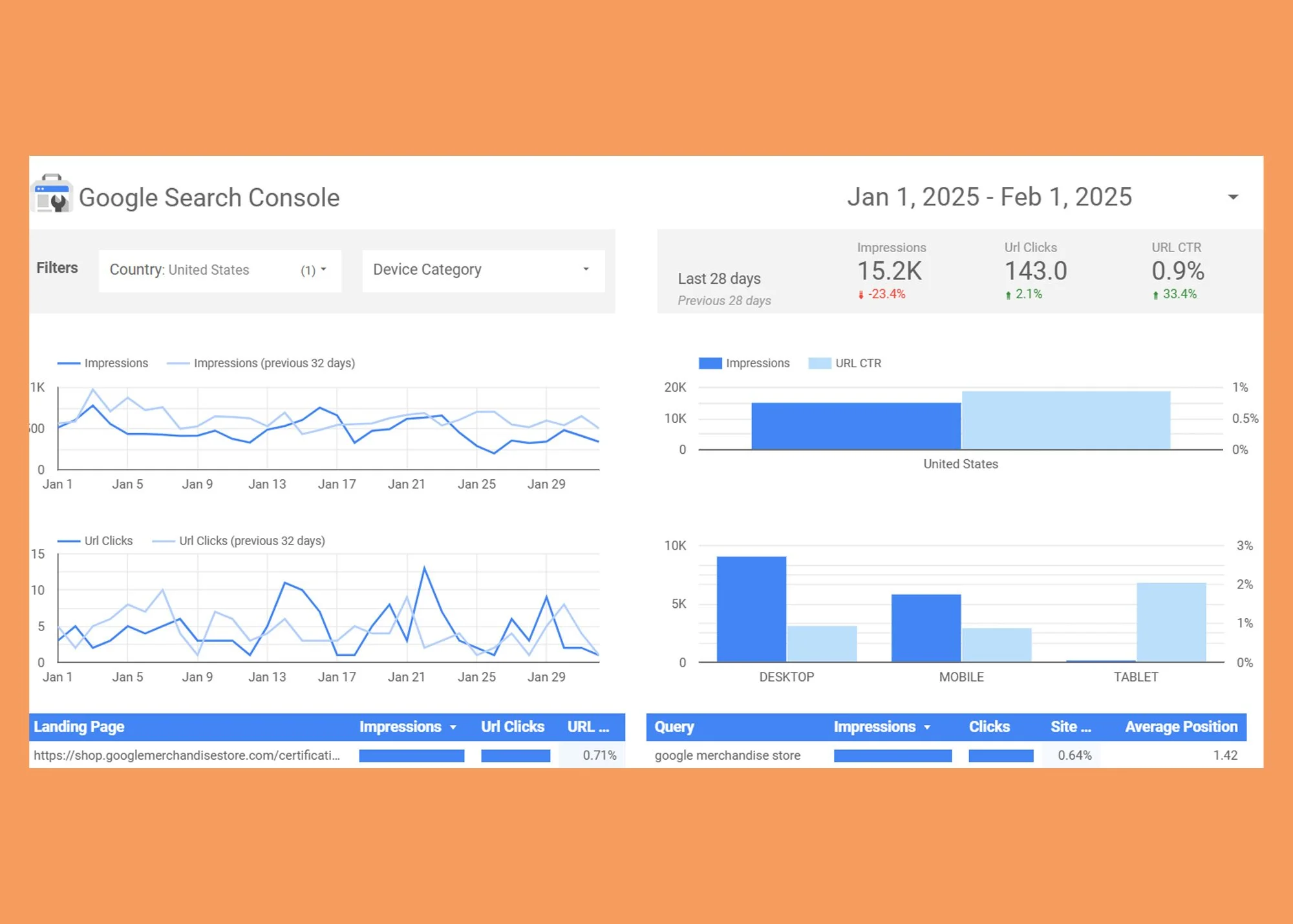Image resolution: width=1293 pixels, height=924 pixels.
Task: Click the DESKTOP URL CTR light blue bar
Action: click(x=822, y=644)
